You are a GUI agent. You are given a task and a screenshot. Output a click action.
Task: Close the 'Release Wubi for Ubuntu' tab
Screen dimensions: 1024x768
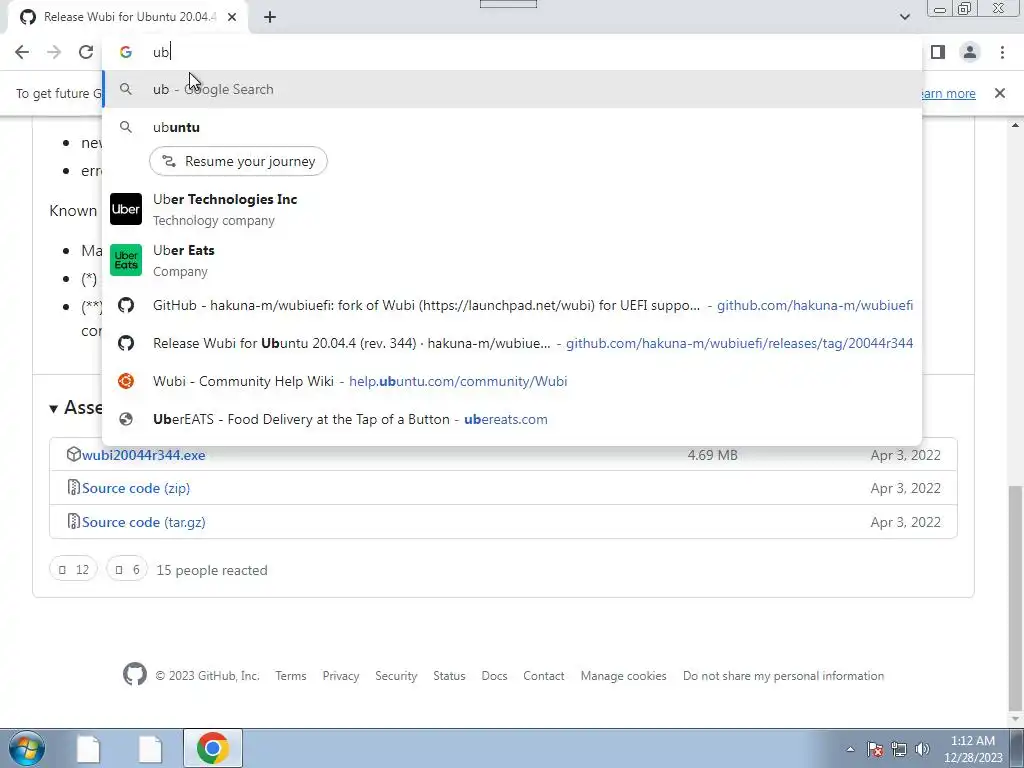(232, 18)
